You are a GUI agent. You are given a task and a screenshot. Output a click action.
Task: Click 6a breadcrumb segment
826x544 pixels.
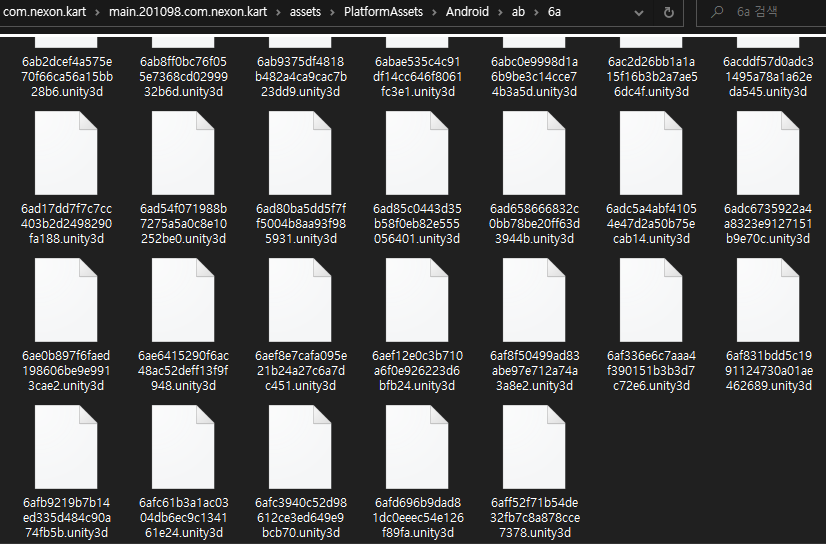click(554, 12)
